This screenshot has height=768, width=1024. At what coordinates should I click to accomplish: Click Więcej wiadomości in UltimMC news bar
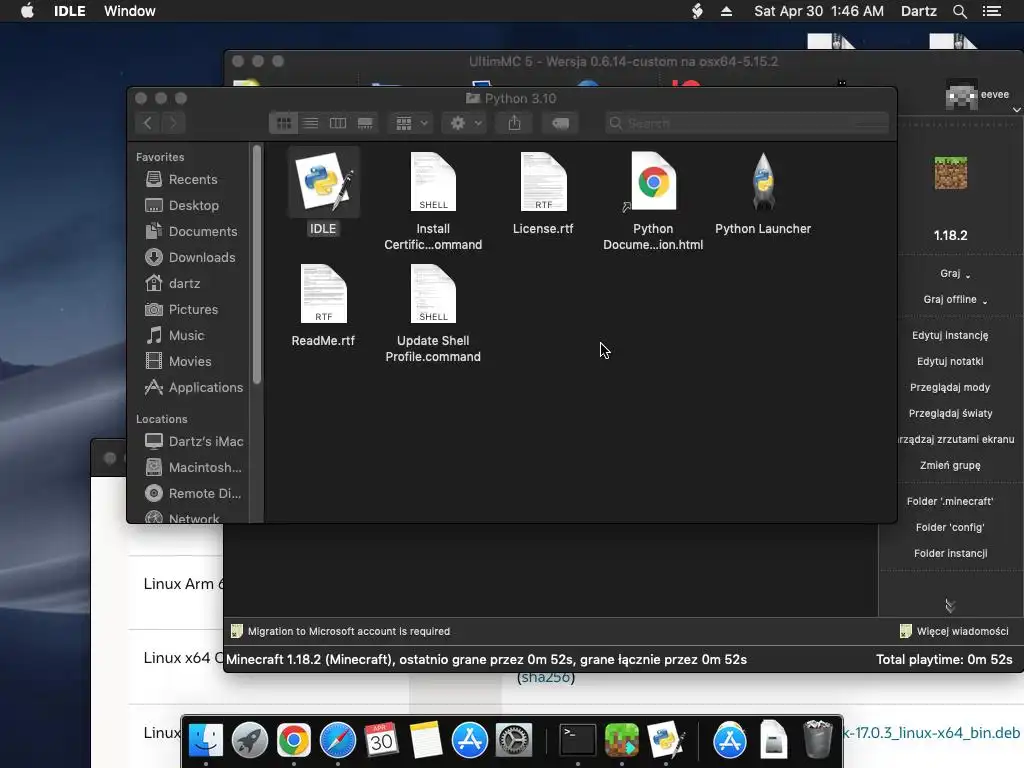(954, 632)
